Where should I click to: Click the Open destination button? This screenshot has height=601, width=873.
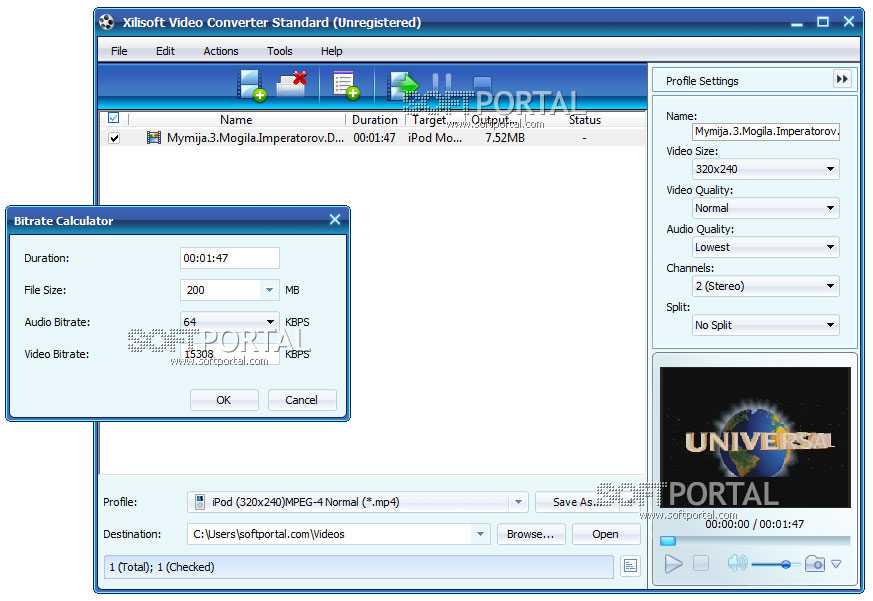point(606,534)
